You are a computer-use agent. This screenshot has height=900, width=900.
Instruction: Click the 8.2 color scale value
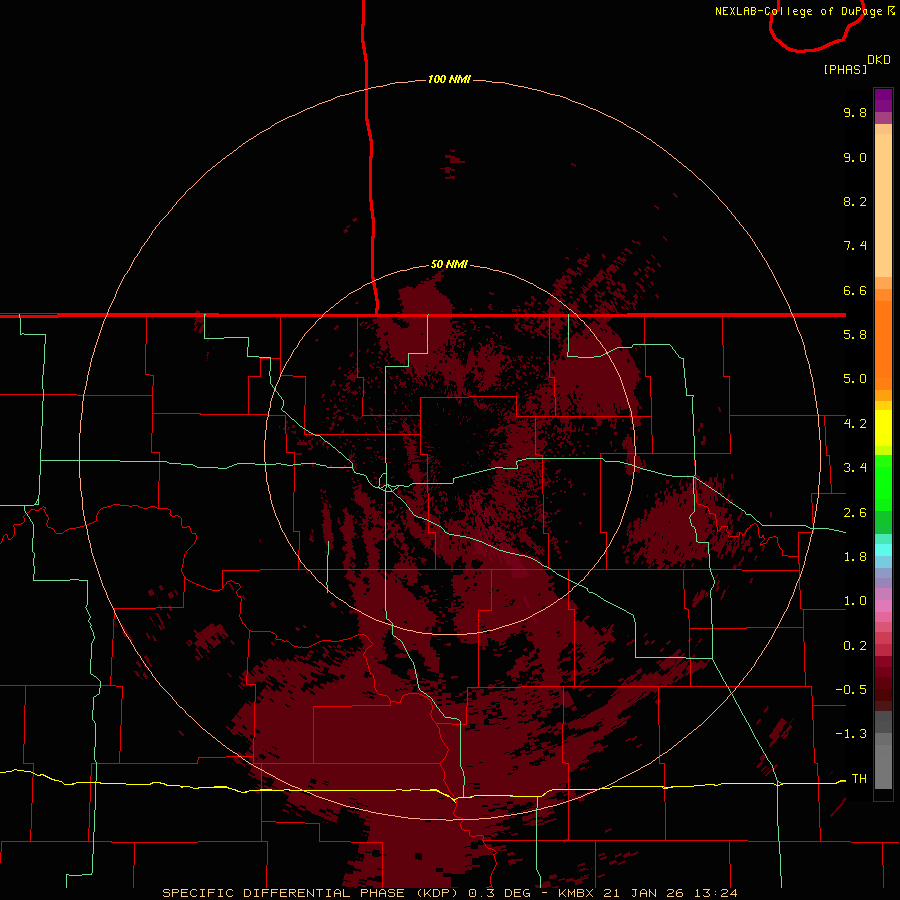click(x=855, y=201)
